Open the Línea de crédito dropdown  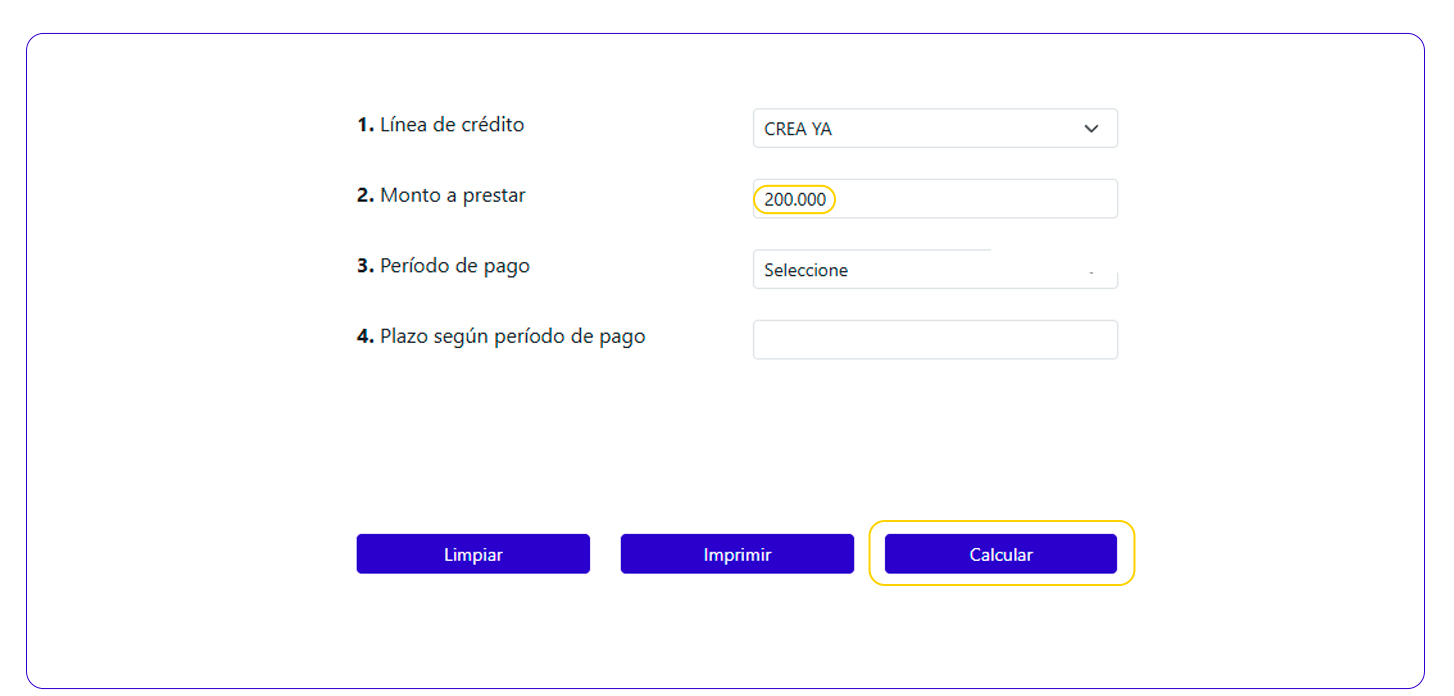[x=934, y=129]
